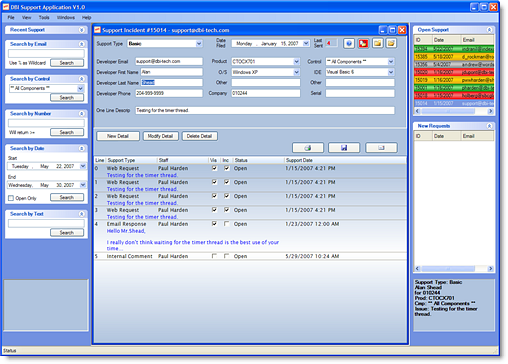
Task: Open the O/S dropdown showing Windows XP
Action: point(296,72)
